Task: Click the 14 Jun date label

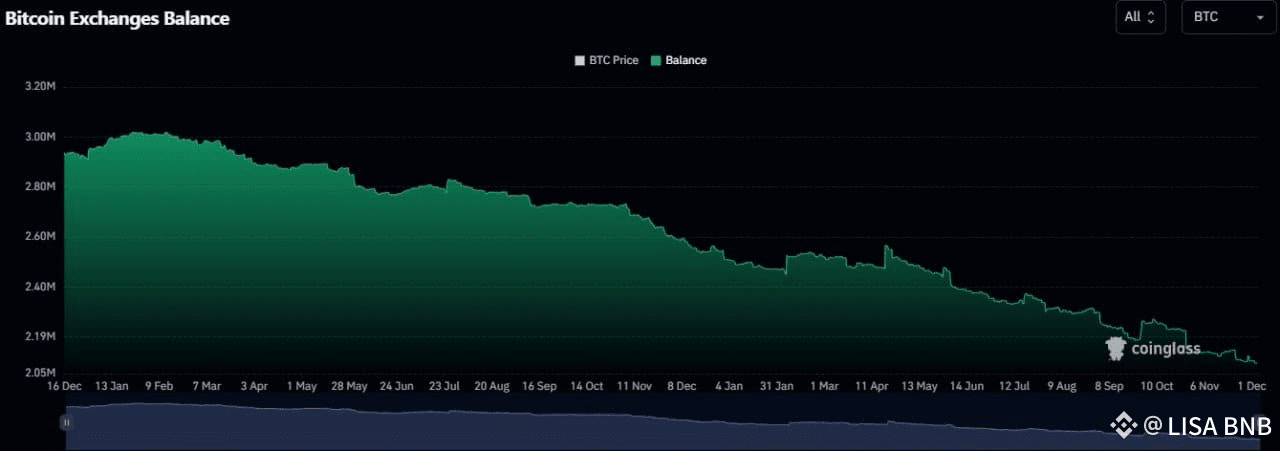Action: 967,386
